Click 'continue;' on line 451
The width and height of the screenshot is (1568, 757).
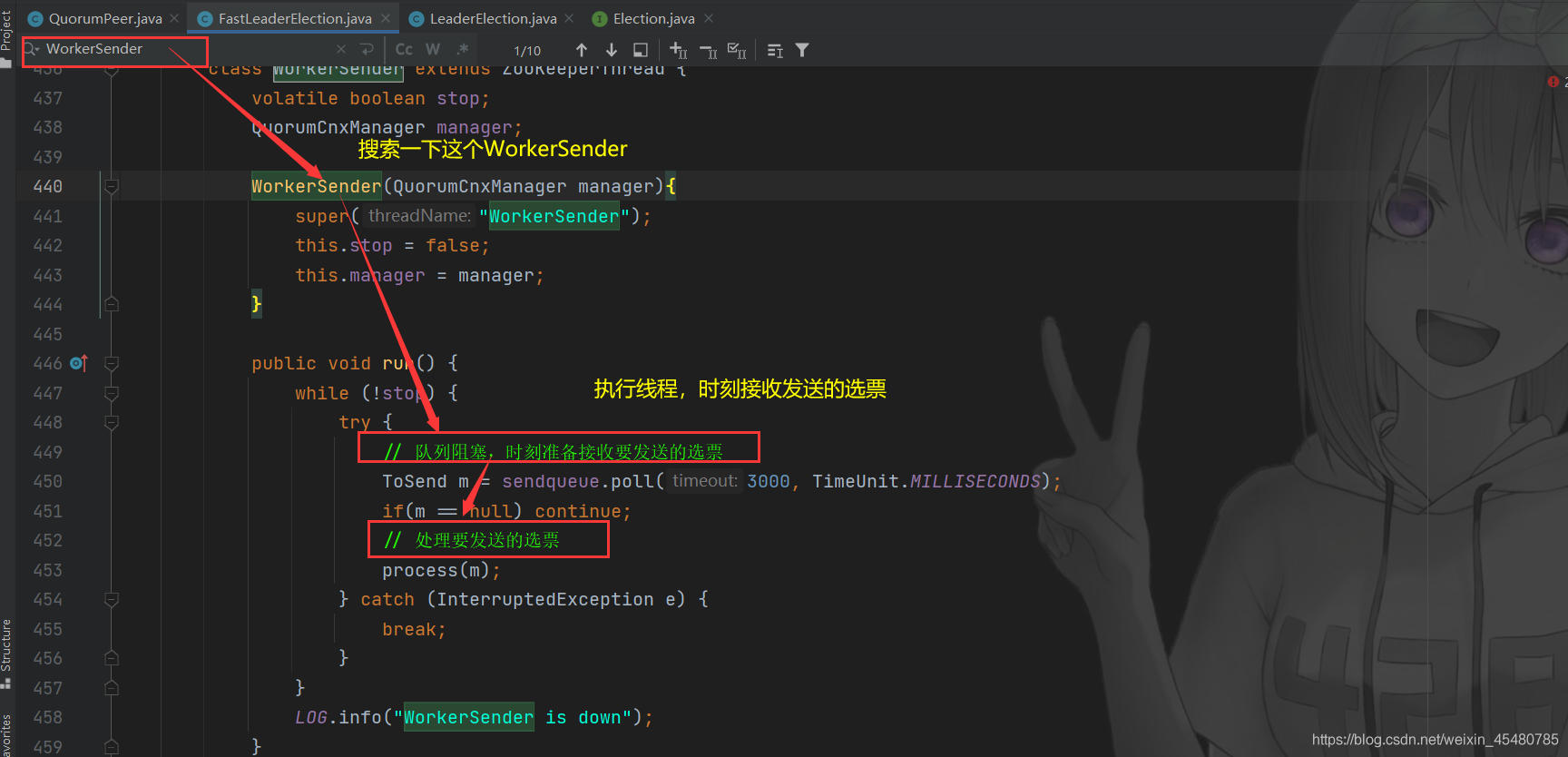(583, 511)
